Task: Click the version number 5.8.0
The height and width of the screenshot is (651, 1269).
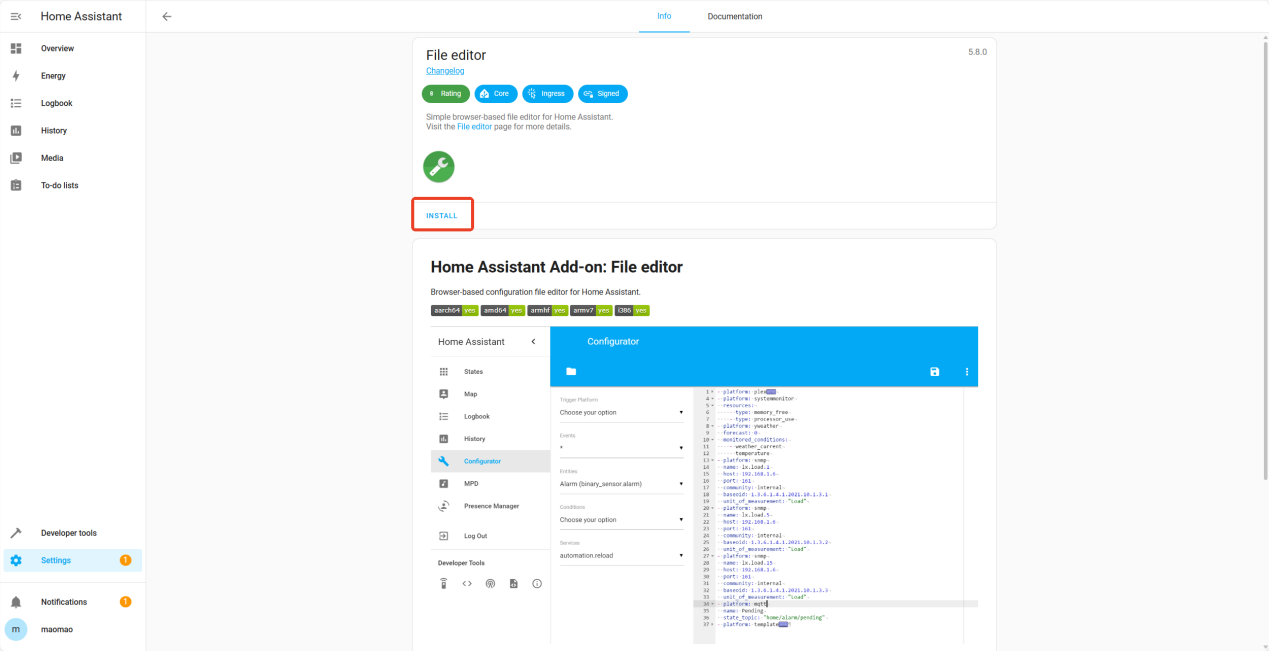Action: tap(977, 52)
